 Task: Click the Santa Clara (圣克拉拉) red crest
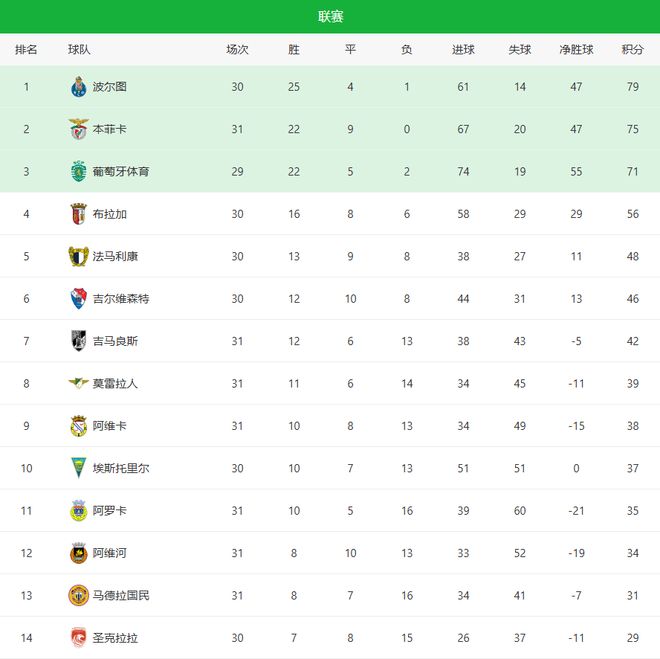[78, 637]
